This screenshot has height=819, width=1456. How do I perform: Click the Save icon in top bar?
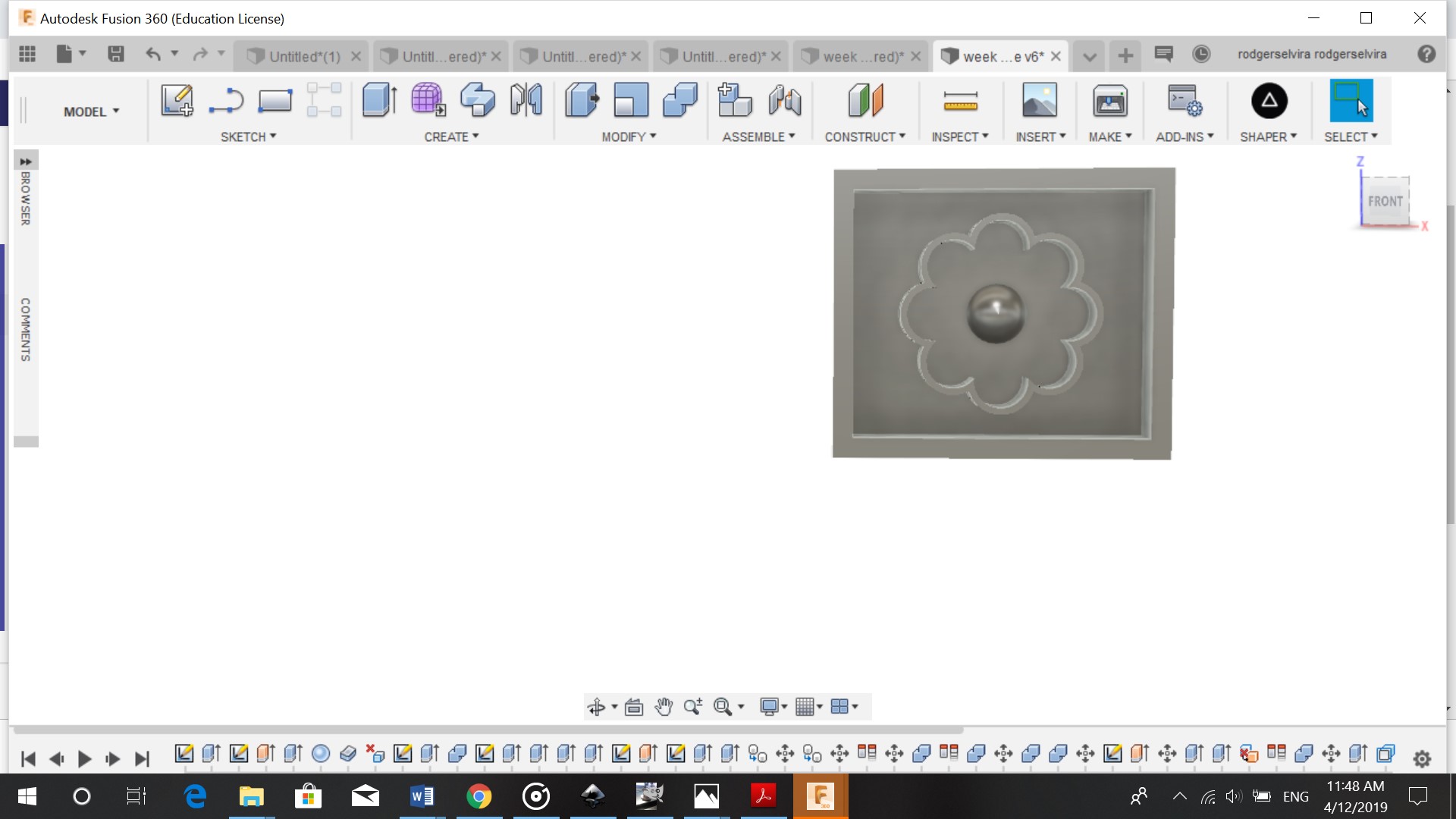116,54
